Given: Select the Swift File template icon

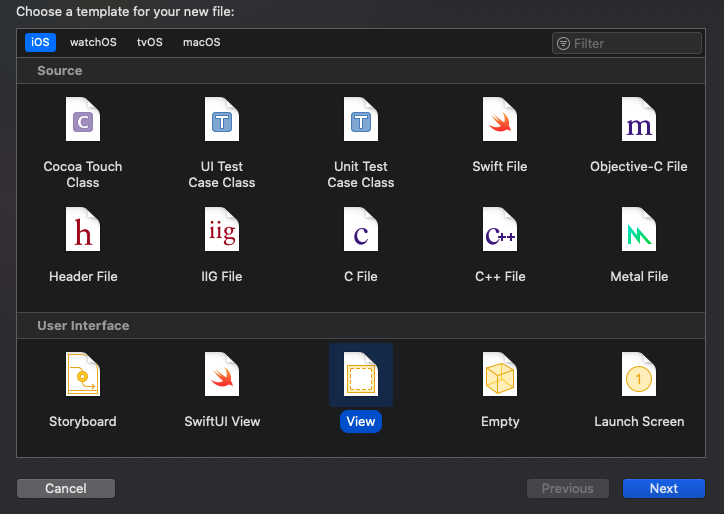Looking at the screenshot, I should [500, 119].
